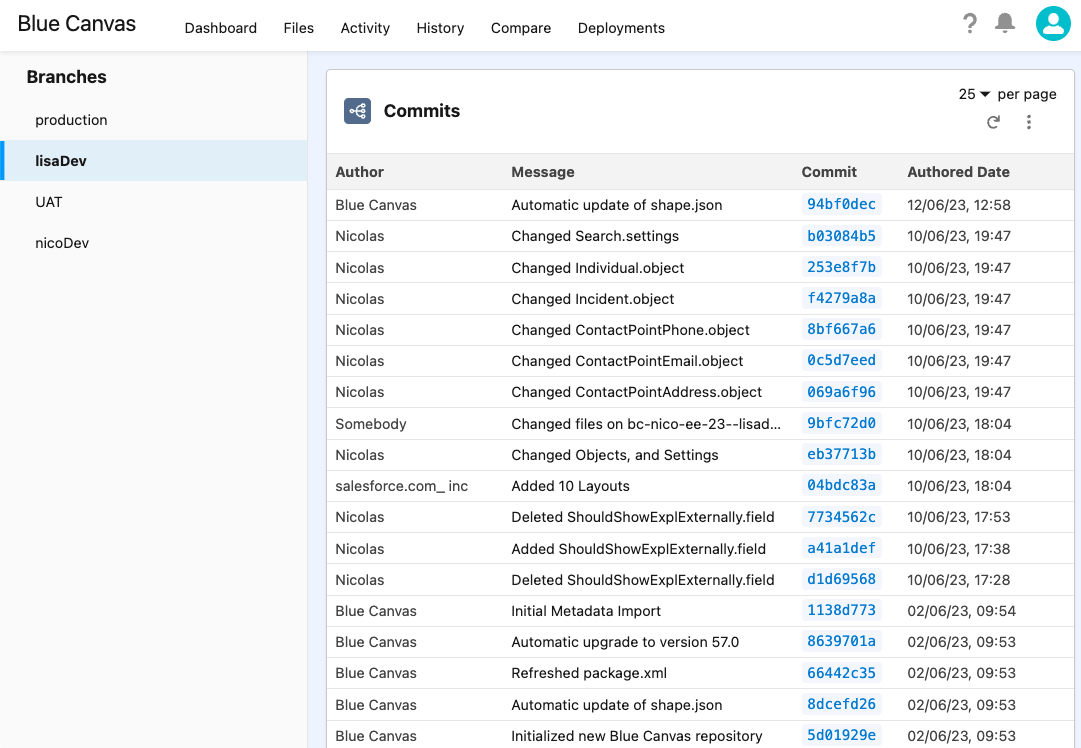This screenshot has width=1081, height=748.
Task: Open the History tab
Action: pos(440,28)
